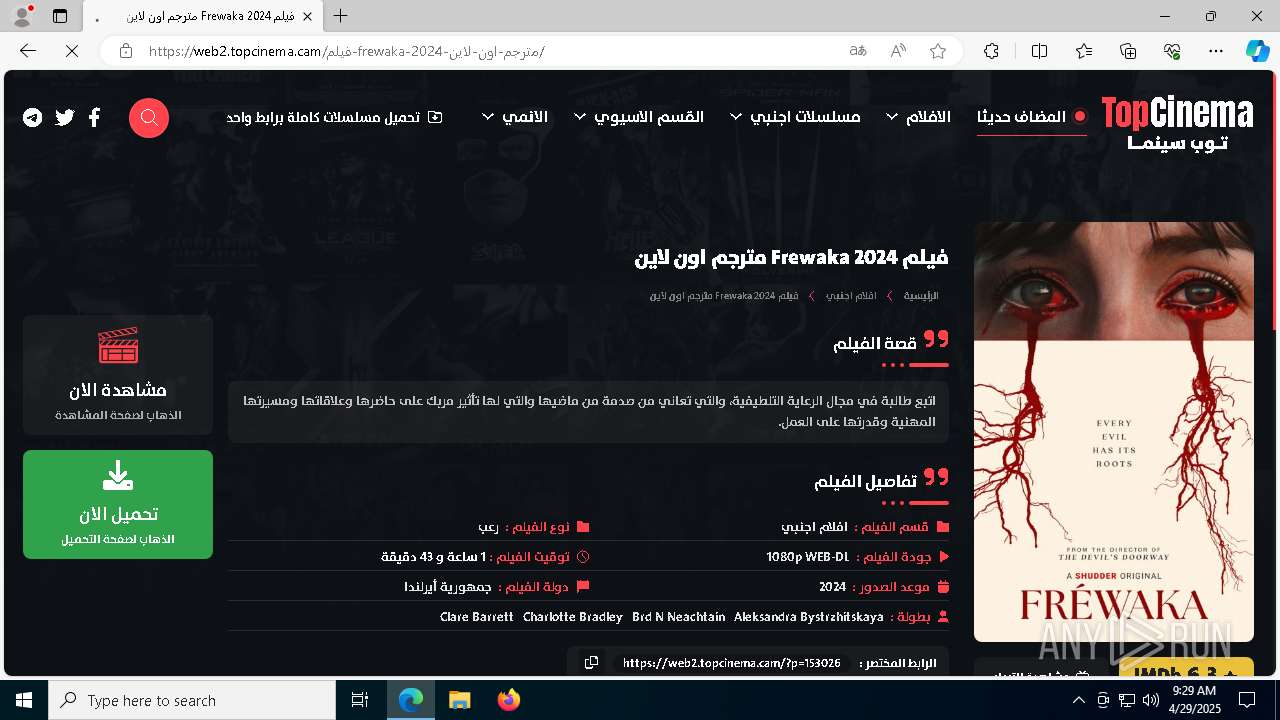This screenshot has height=720, width=1280.
Task: Open Collections icon
Action: (x=1128, y=51)
